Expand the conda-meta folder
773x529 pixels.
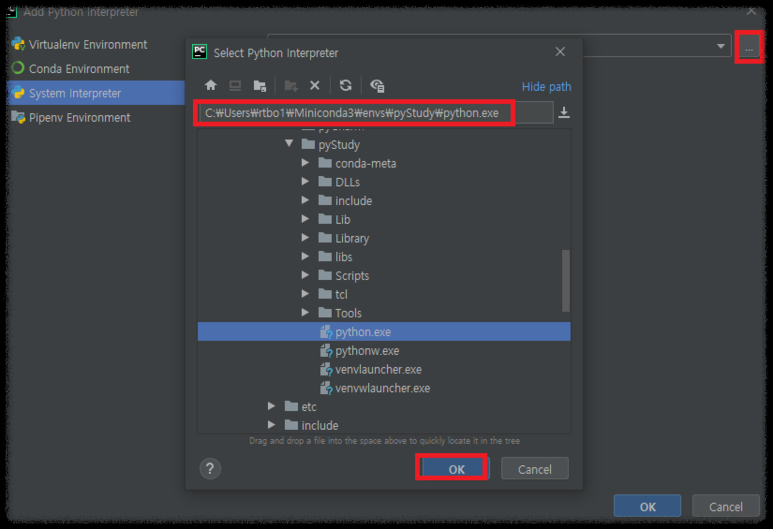click(305, 162)
